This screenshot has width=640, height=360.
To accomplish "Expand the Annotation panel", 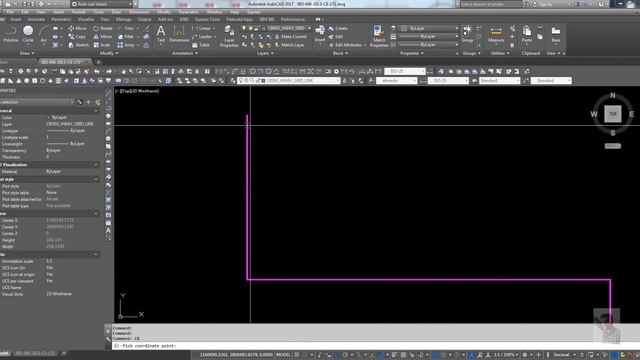I will pyautogui.click(x=184, y=53).
